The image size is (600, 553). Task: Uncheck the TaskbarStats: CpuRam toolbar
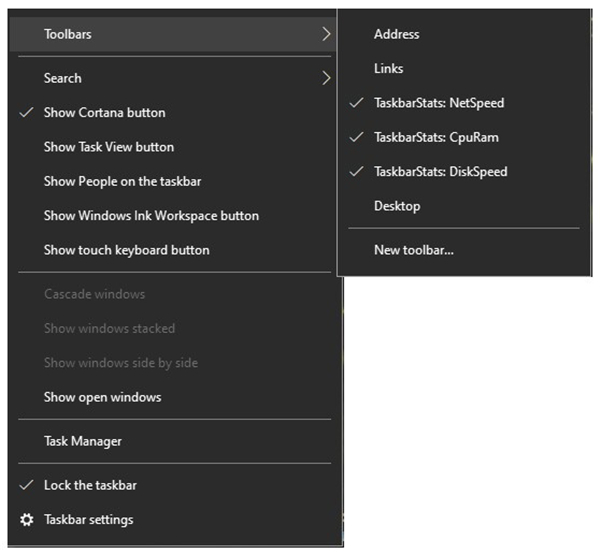[x=435, y=137]
